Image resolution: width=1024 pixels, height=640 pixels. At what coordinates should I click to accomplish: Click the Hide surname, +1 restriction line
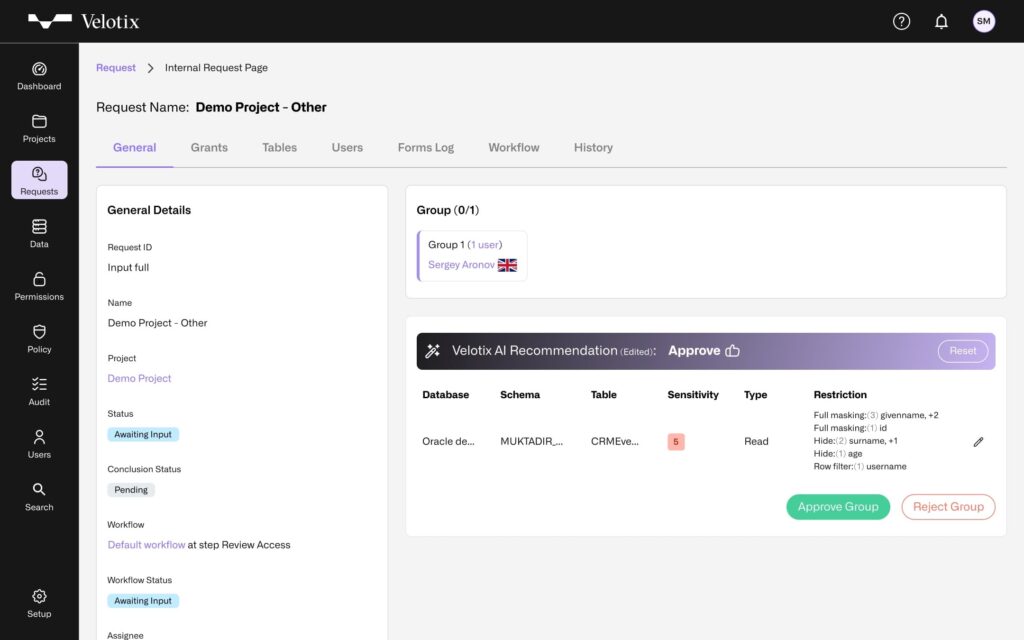(x=856, y=441)
